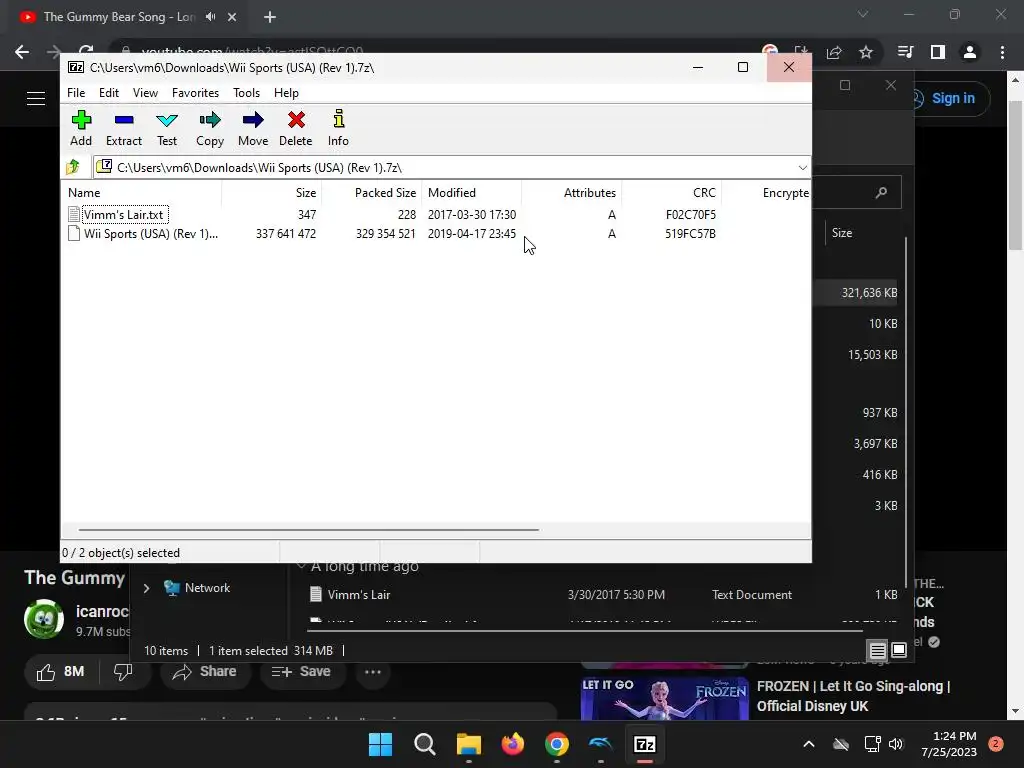Click the taskbar volume icon
Image resolution: width=1024 pixels, height=768 pixels.
coord(896,744)
